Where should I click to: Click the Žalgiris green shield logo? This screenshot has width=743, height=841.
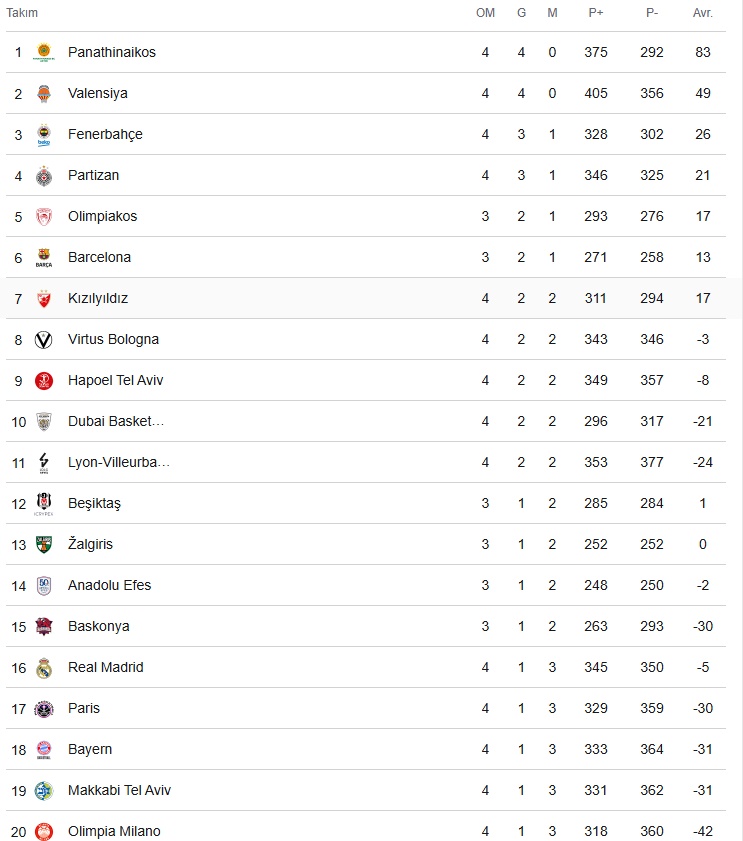(44, 544)
